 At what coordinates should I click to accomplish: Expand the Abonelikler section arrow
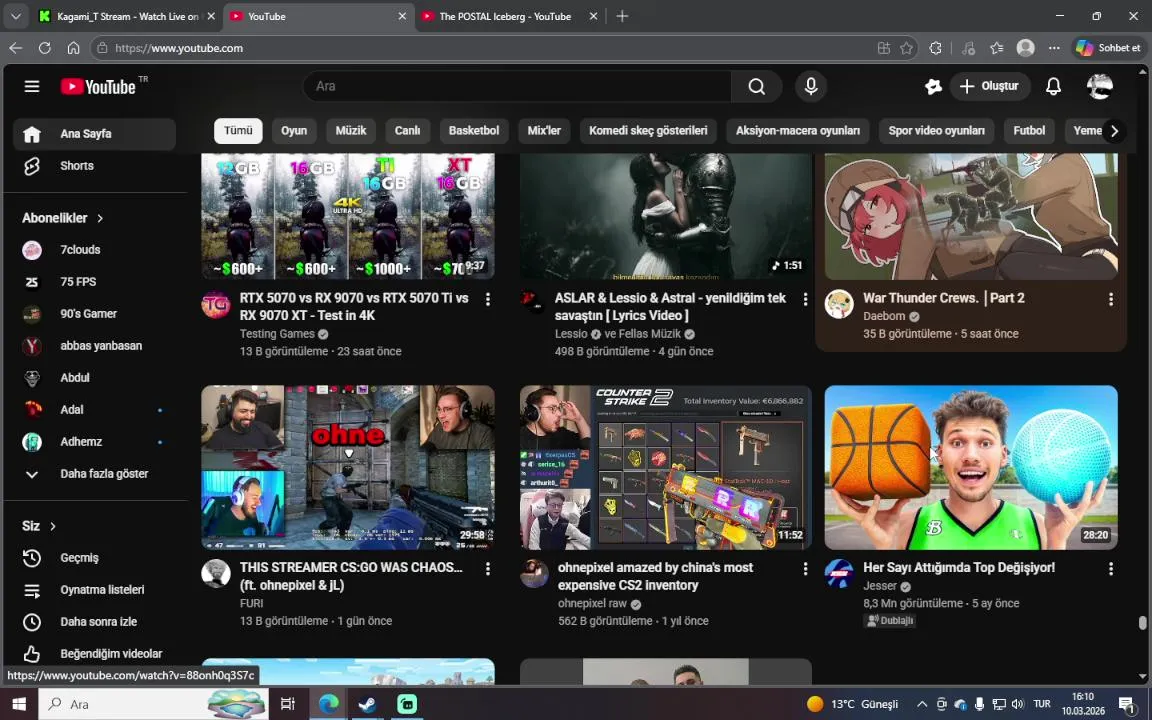pyautogui.click(x=100, y=218)
